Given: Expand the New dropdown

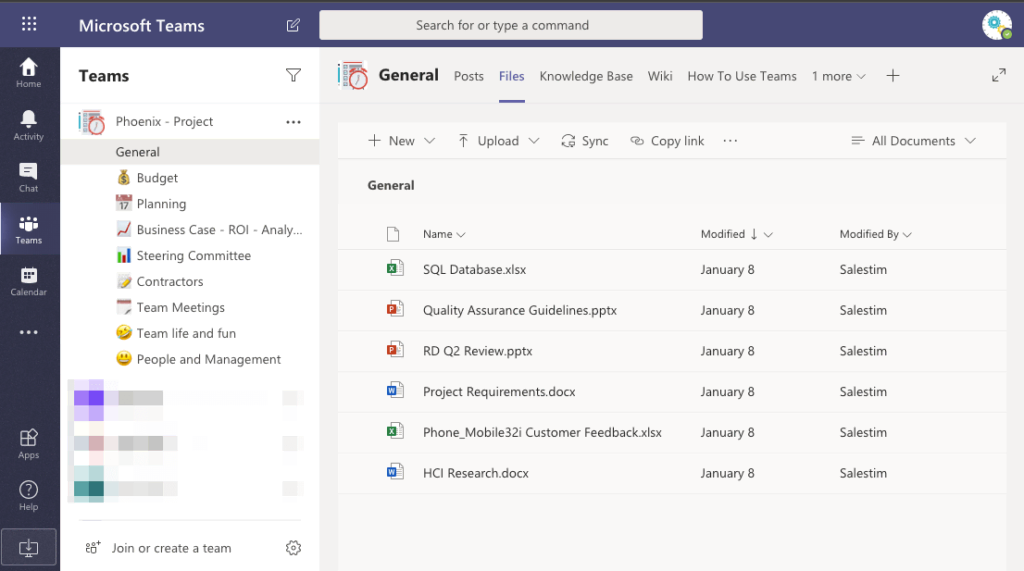Looking at the screenshot, I should (429, 141).
